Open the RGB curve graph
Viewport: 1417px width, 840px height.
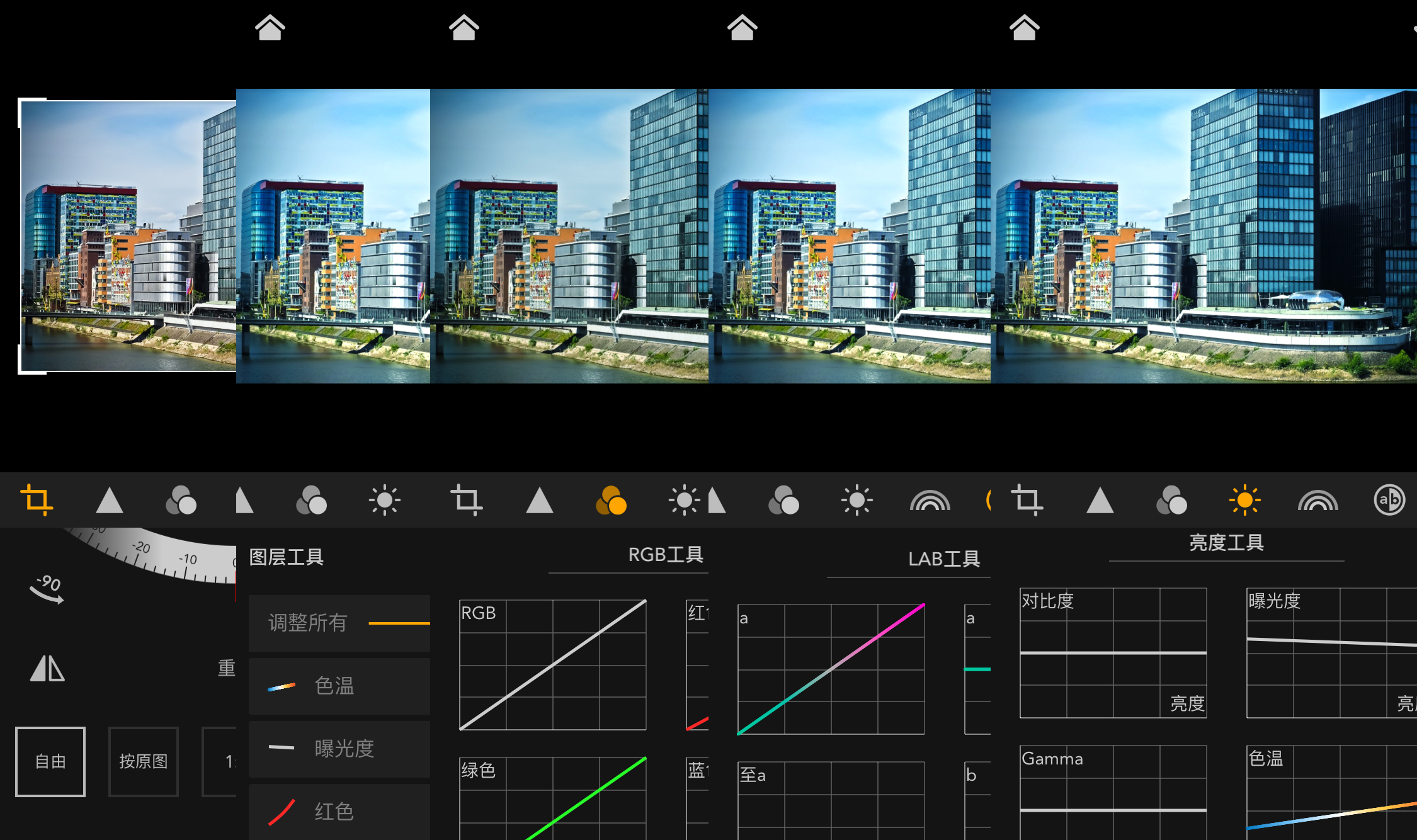pyautogui.click(x=553, y=665)
